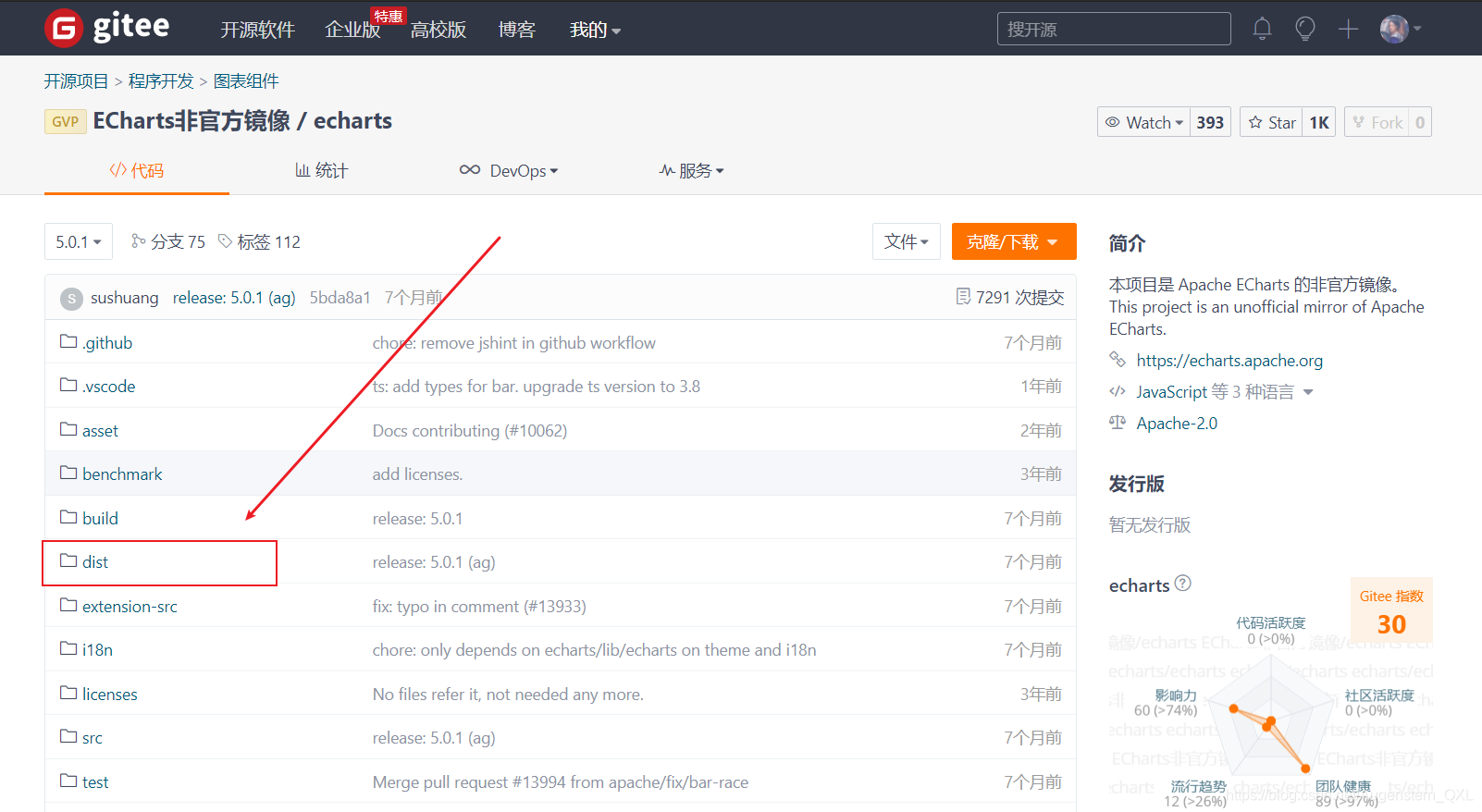Switch to the 统计 tab
Viewport: 1482px width, 812px height.
coord(321,170)
